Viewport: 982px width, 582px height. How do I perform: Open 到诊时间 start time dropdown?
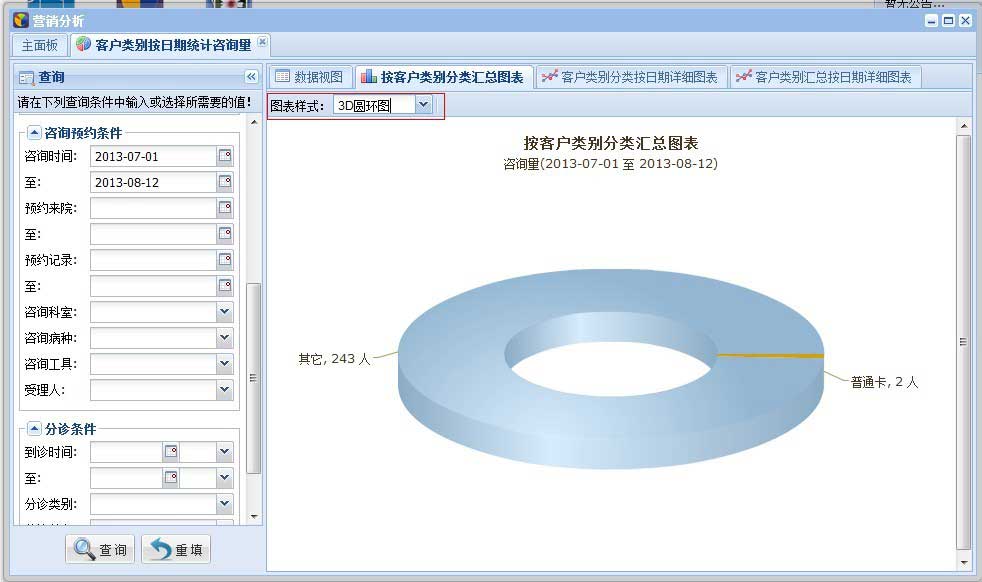[x=225, y=452]
